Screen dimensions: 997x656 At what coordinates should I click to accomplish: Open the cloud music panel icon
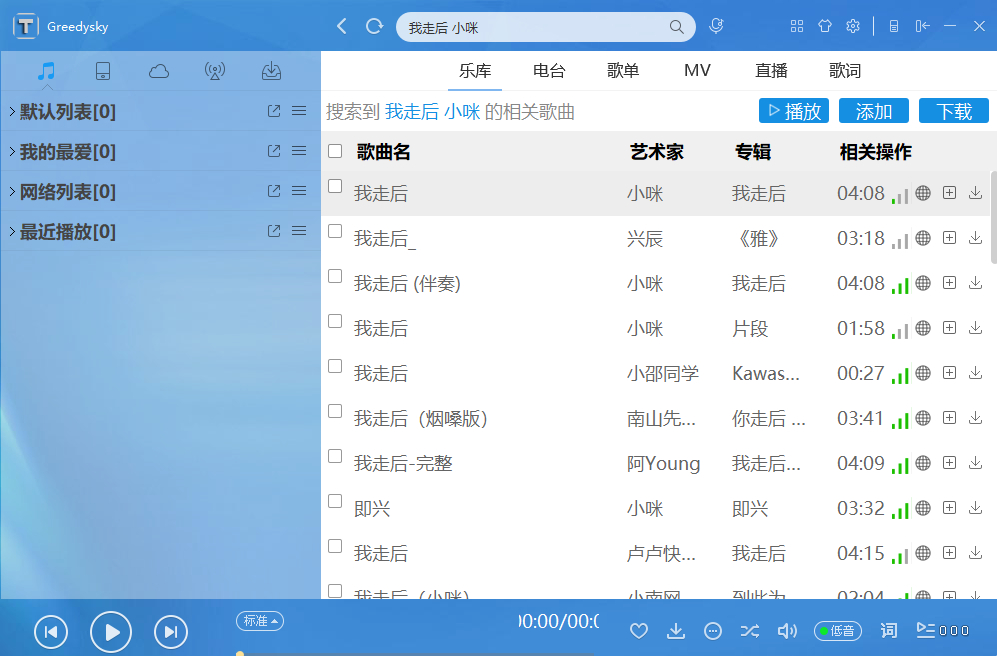[159, 71]
